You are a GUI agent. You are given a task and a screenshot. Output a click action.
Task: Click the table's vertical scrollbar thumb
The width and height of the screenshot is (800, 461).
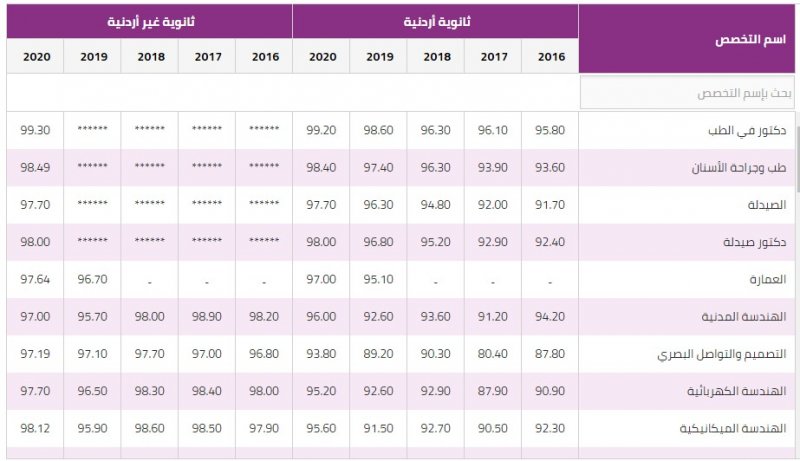click(797, 153)
